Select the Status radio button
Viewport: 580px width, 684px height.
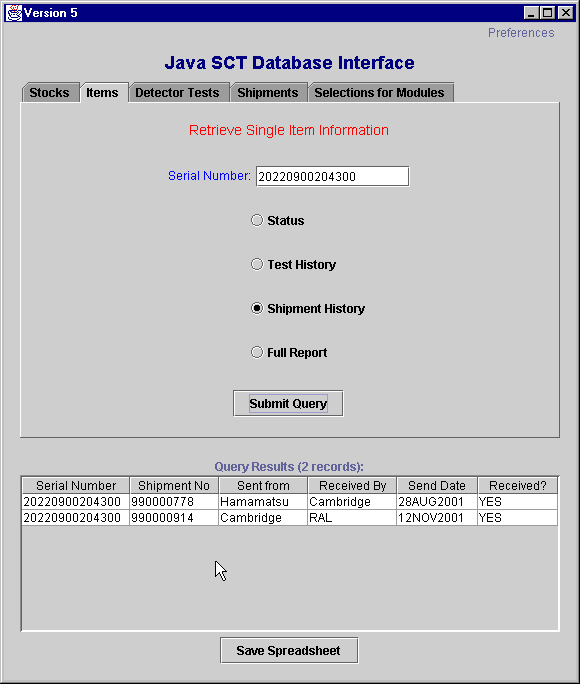(257, 220)
